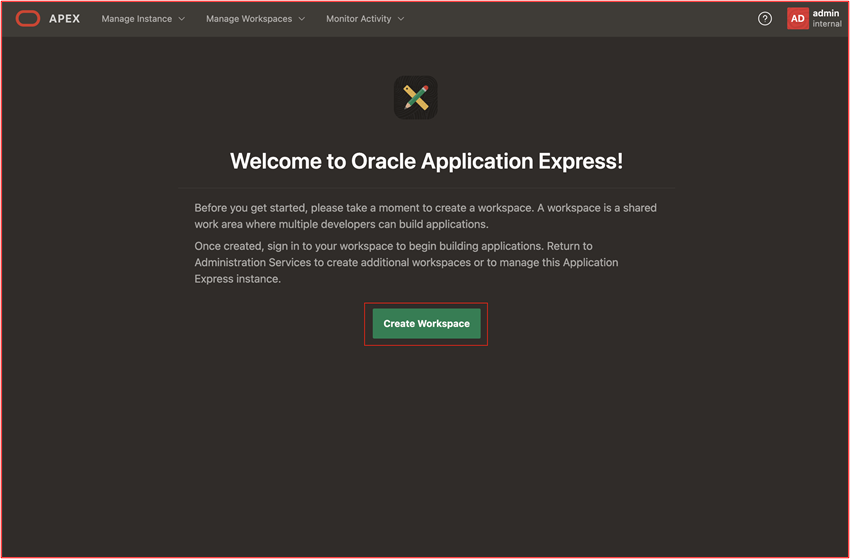Open the help question mark icon
The height and width of the screenshot is (559, 850).
click(x=764, y=19)
